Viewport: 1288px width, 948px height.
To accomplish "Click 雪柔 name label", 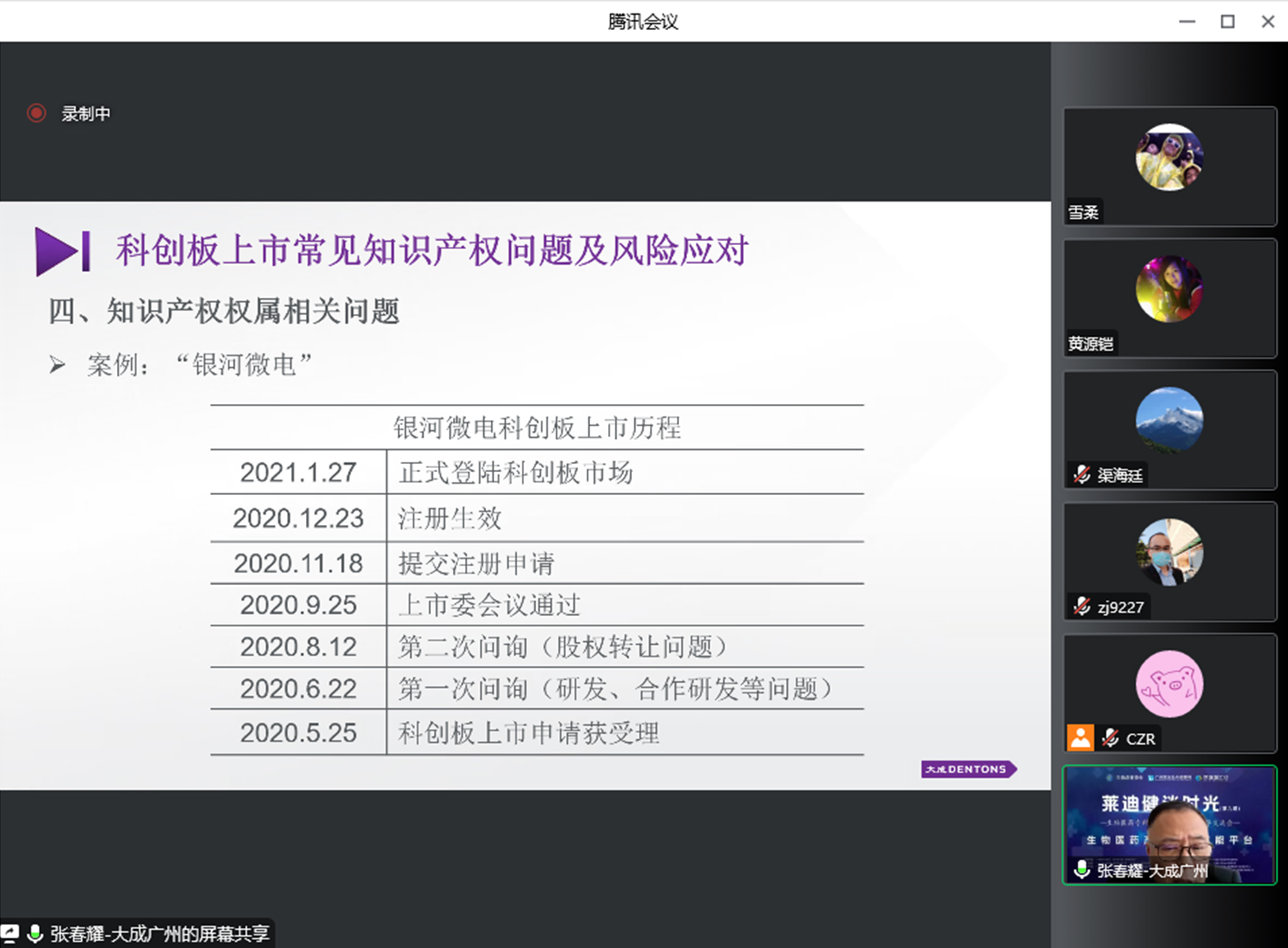I will pyautogui.click(x=1083, y=212).
